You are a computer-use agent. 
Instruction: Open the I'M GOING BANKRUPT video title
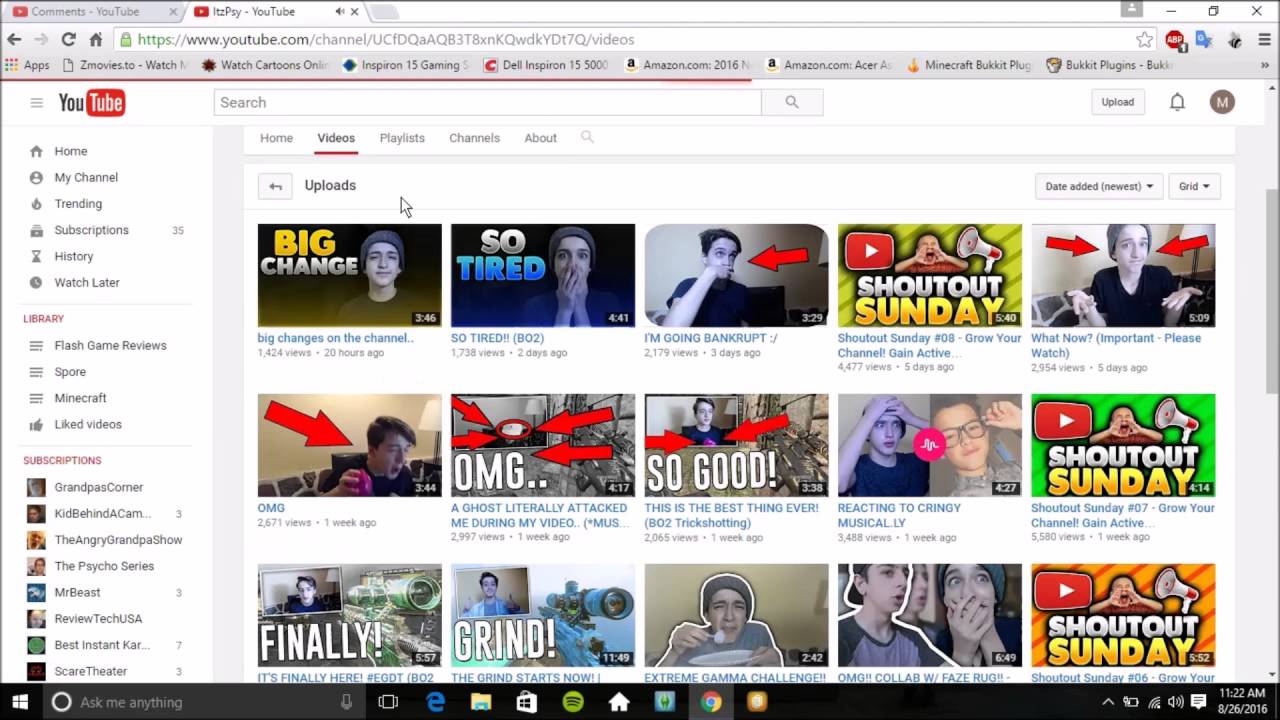click(710, 338)
